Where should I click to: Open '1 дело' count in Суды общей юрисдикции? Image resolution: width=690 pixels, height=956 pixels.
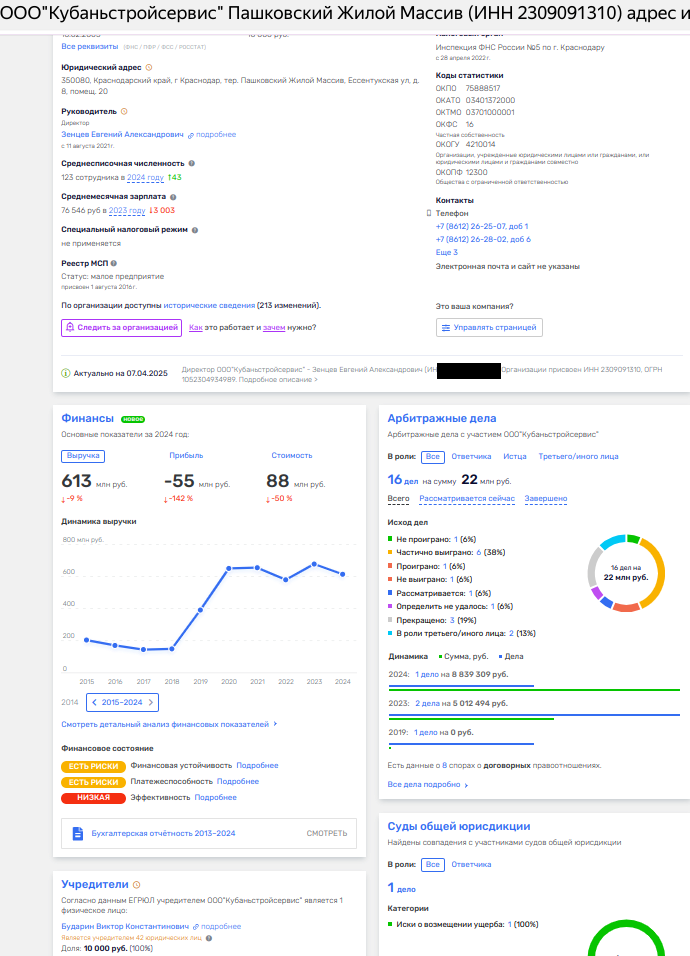click(402, 888)
